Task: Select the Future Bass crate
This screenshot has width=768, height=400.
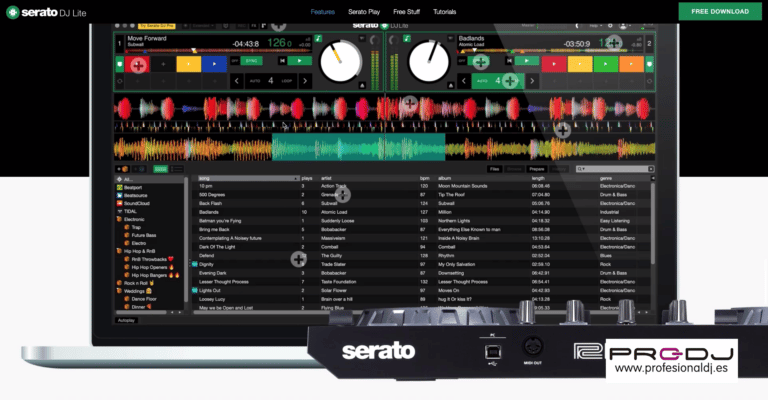Action: [x=140, y=235]
